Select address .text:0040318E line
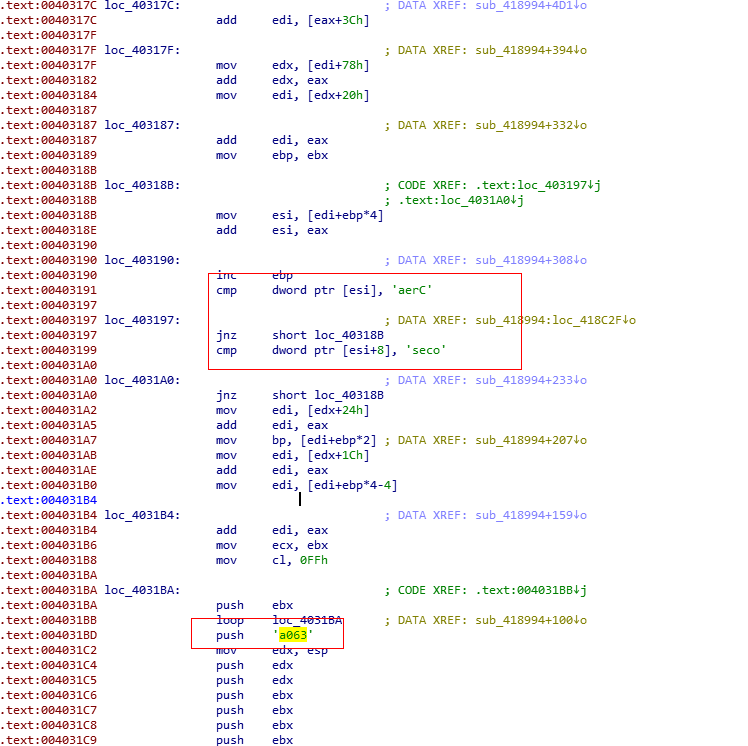 49,230
